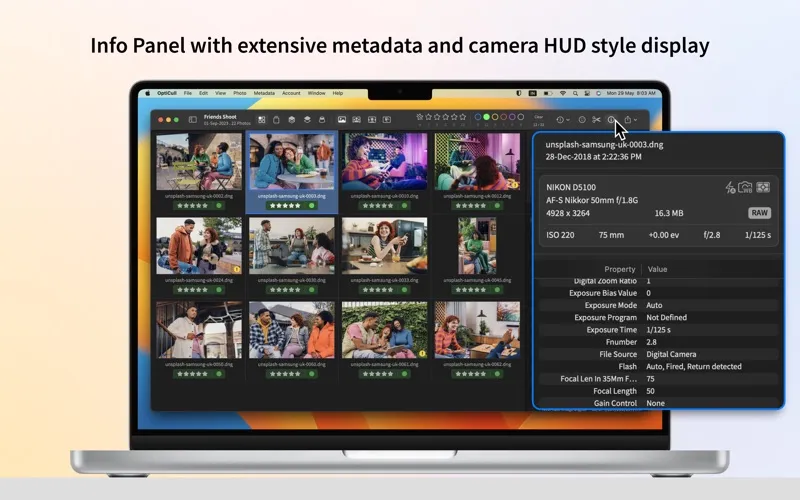Image resolution: width=800 pixels, height=500 pixels.
Task: Open Control Center in menu bar
Action: (587, 93)
